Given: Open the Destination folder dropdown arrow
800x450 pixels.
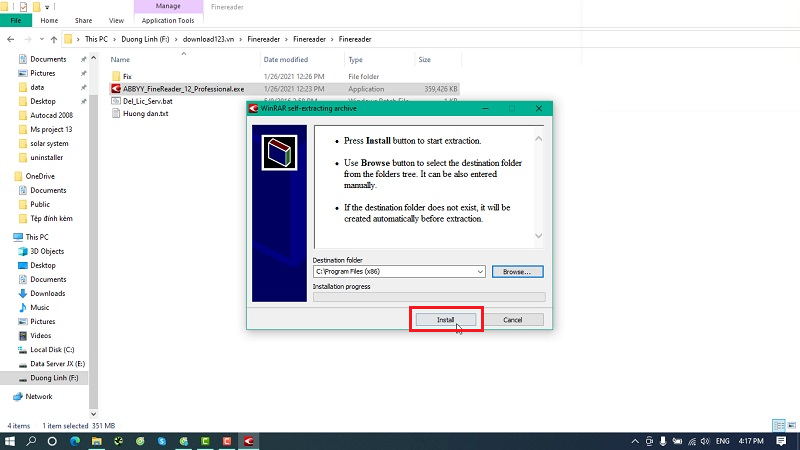Looking at the screenshot, I should coord(480,271).
